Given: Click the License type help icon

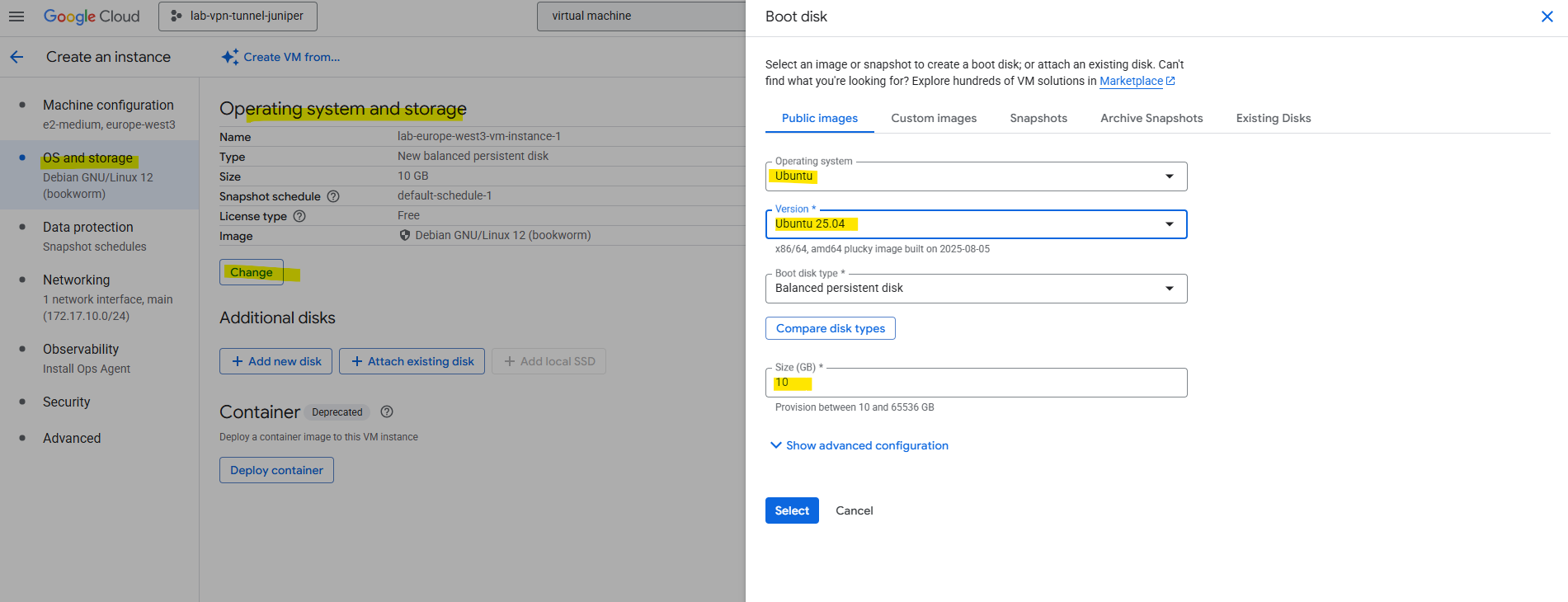Looking at the screenshot, I should (x=299, y=216).
